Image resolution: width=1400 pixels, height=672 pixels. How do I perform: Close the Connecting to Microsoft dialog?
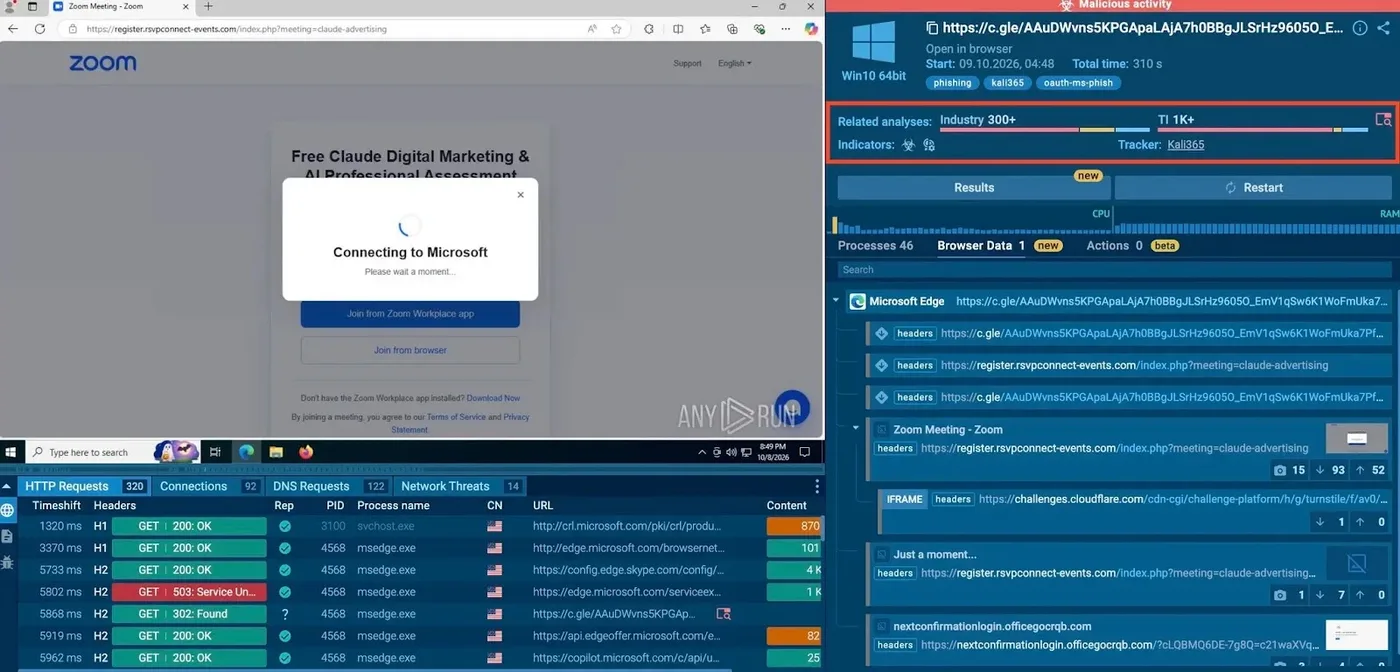(x=520, y=195)
